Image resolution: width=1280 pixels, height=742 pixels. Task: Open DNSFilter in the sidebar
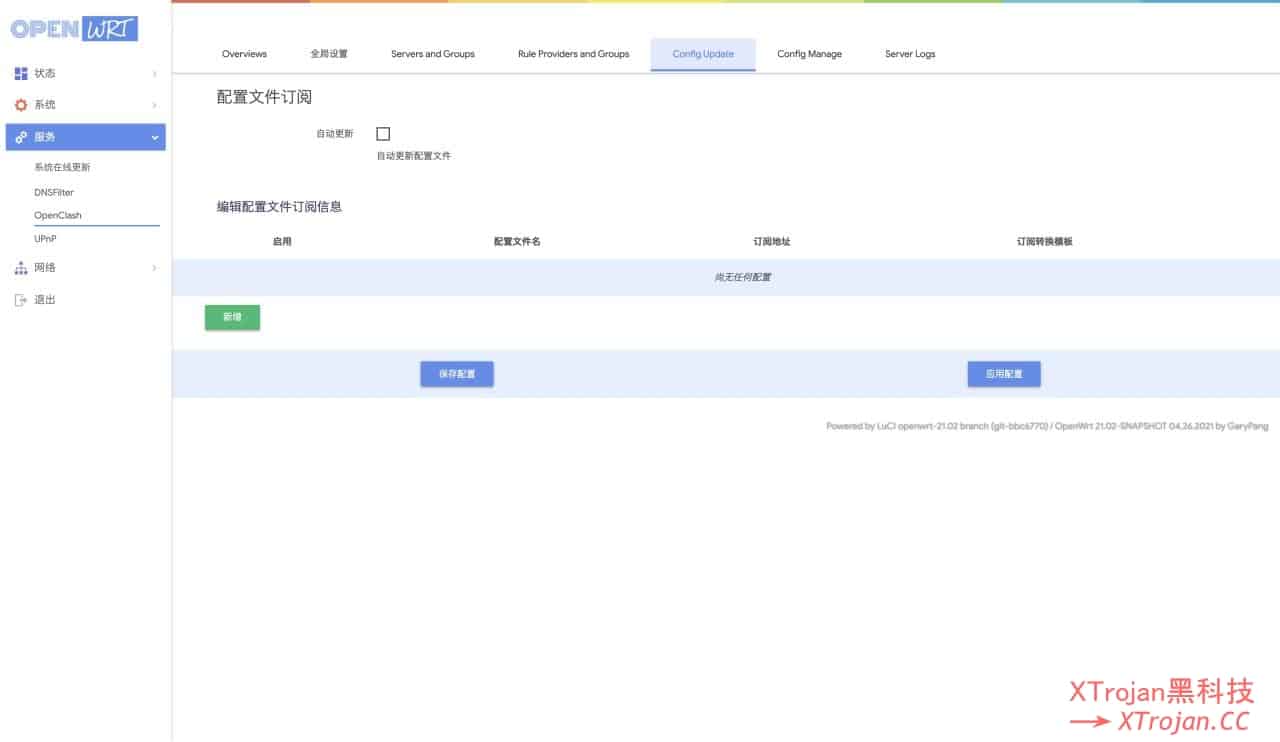tap(54, 192)
